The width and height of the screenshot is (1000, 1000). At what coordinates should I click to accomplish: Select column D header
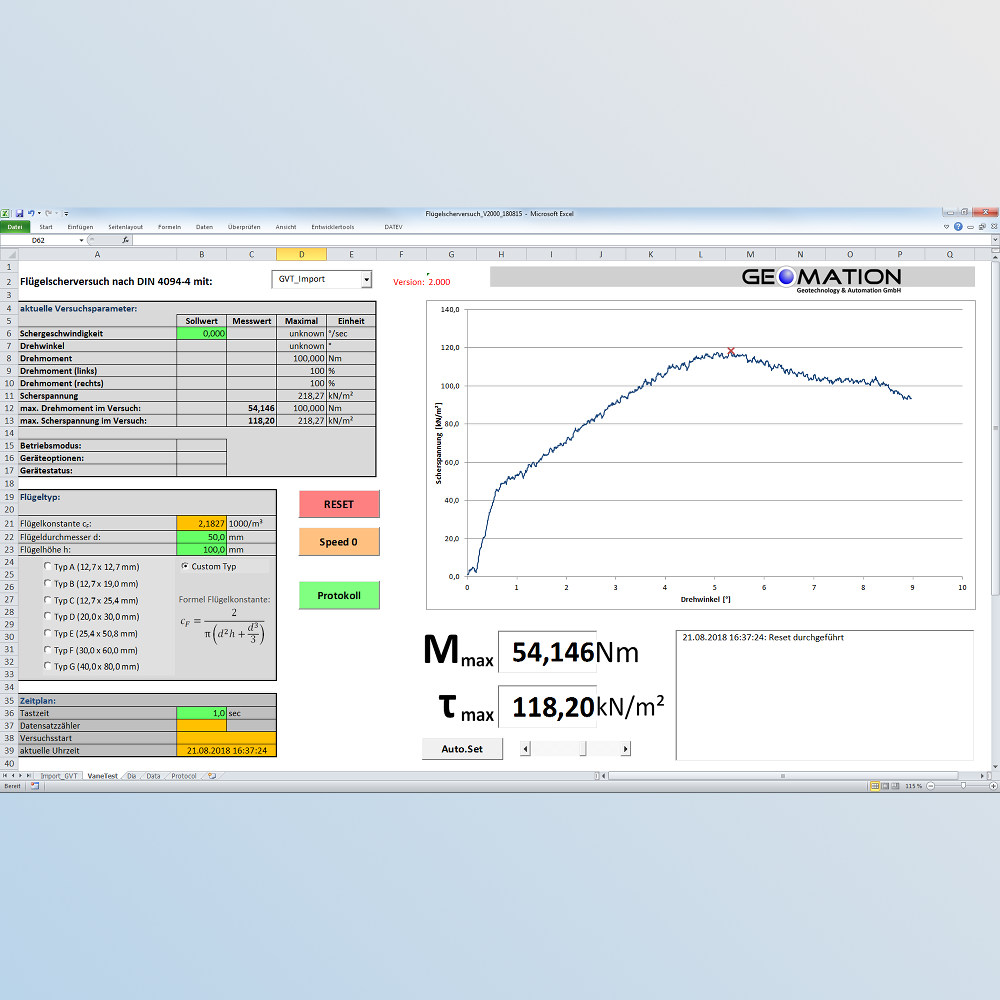302,254
